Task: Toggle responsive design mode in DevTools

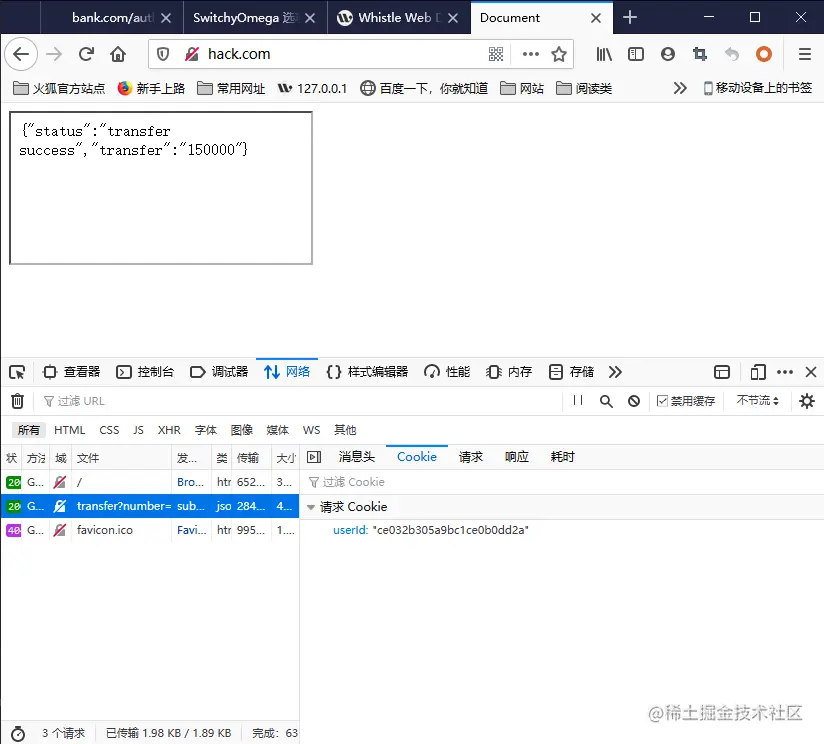Action: click(x=757, y=371)
